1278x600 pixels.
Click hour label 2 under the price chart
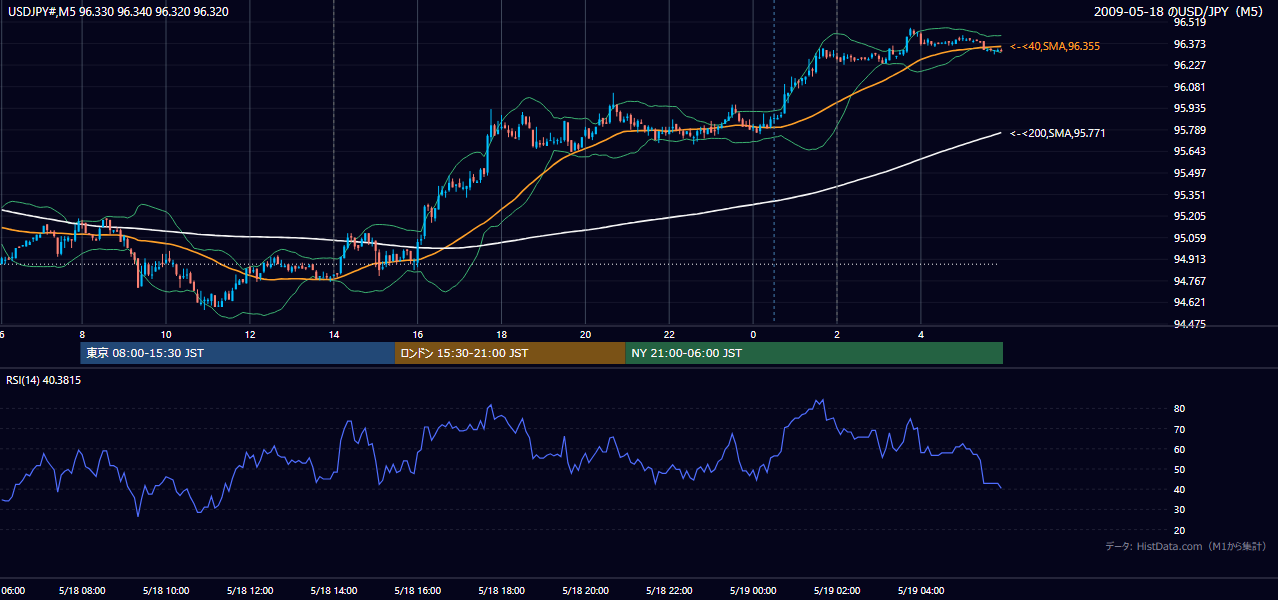pos(837,335)
